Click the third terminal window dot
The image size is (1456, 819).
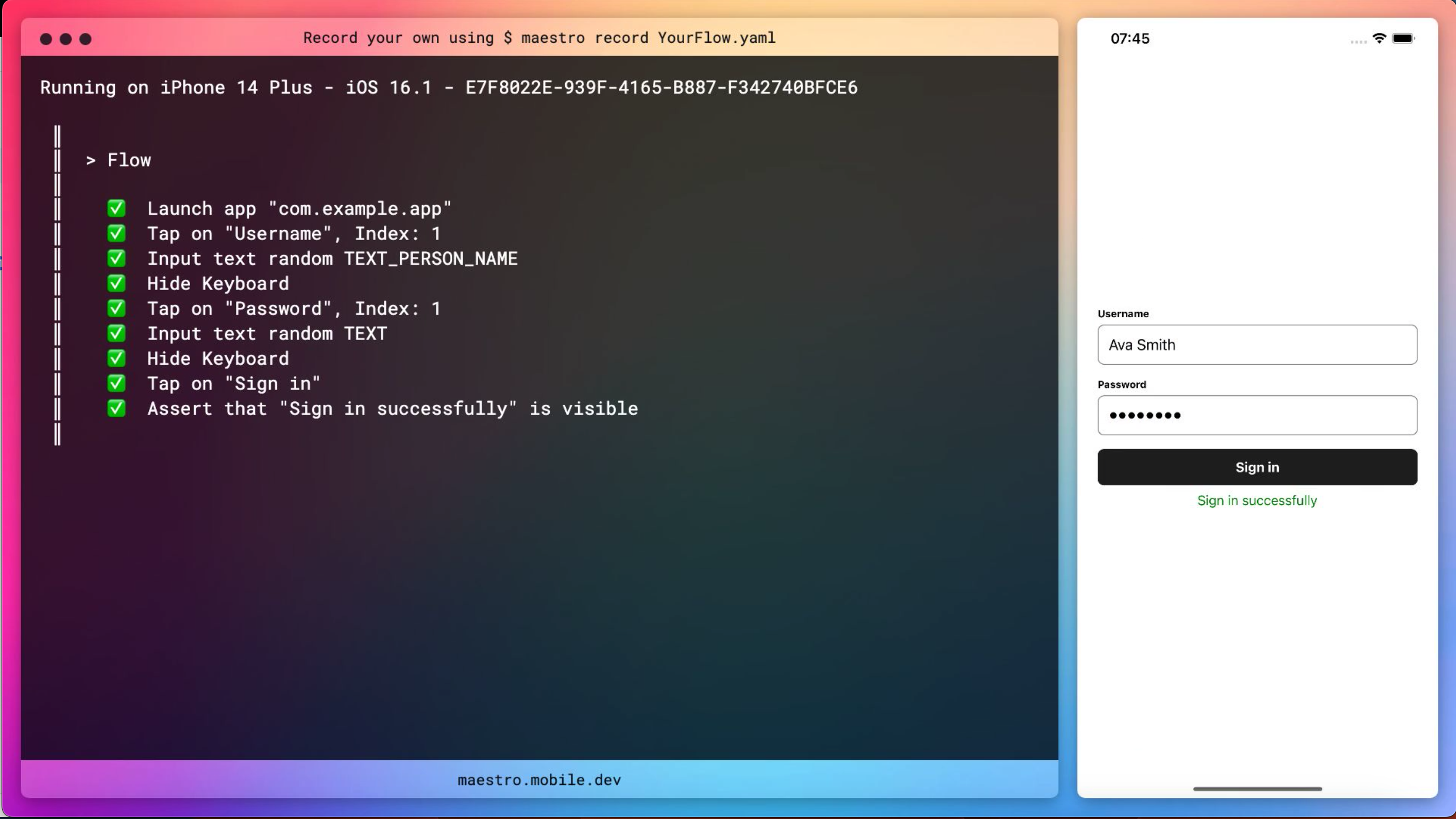[86, 39]
